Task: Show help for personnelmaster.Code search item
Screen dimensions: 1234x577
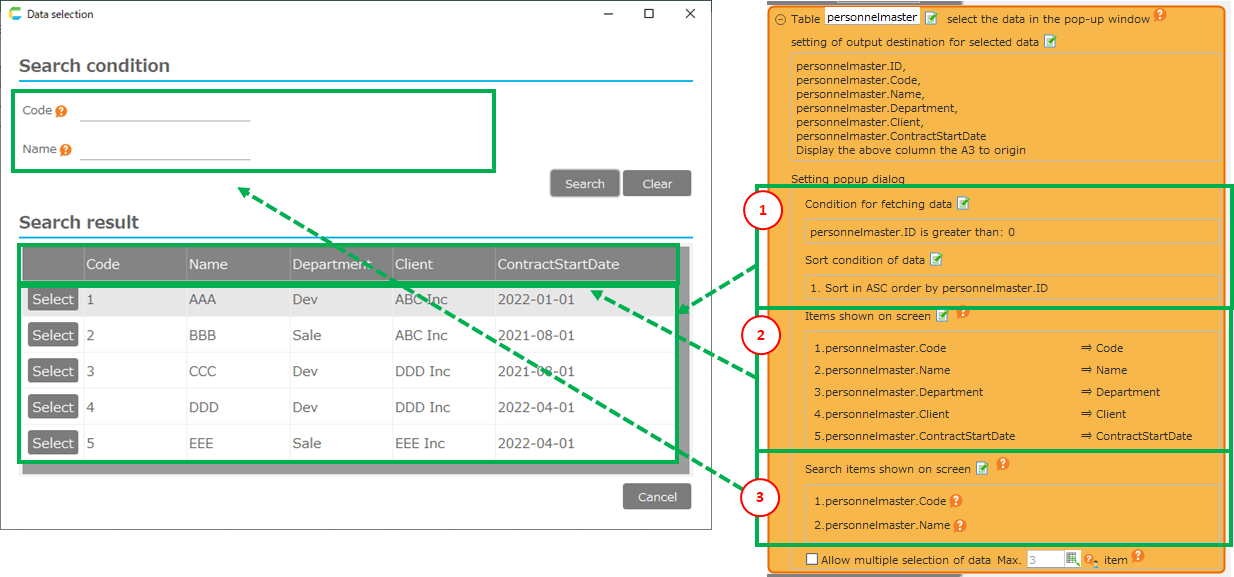Action: (956, 501)
